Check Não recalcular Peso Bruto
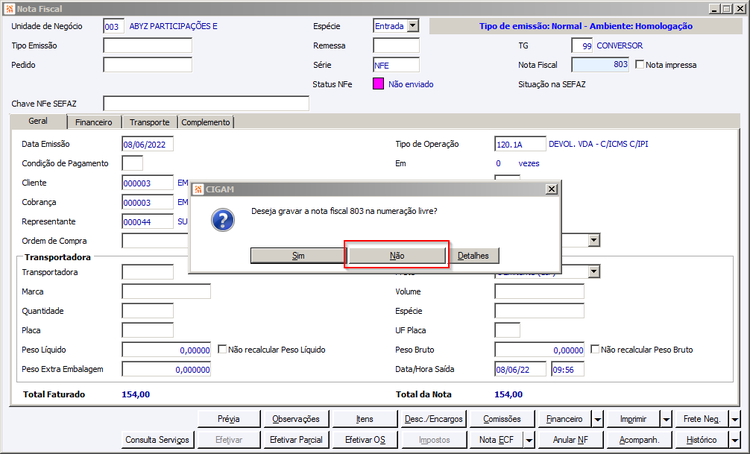The width and height of the screenshot is (750, 454). (595, 349)
